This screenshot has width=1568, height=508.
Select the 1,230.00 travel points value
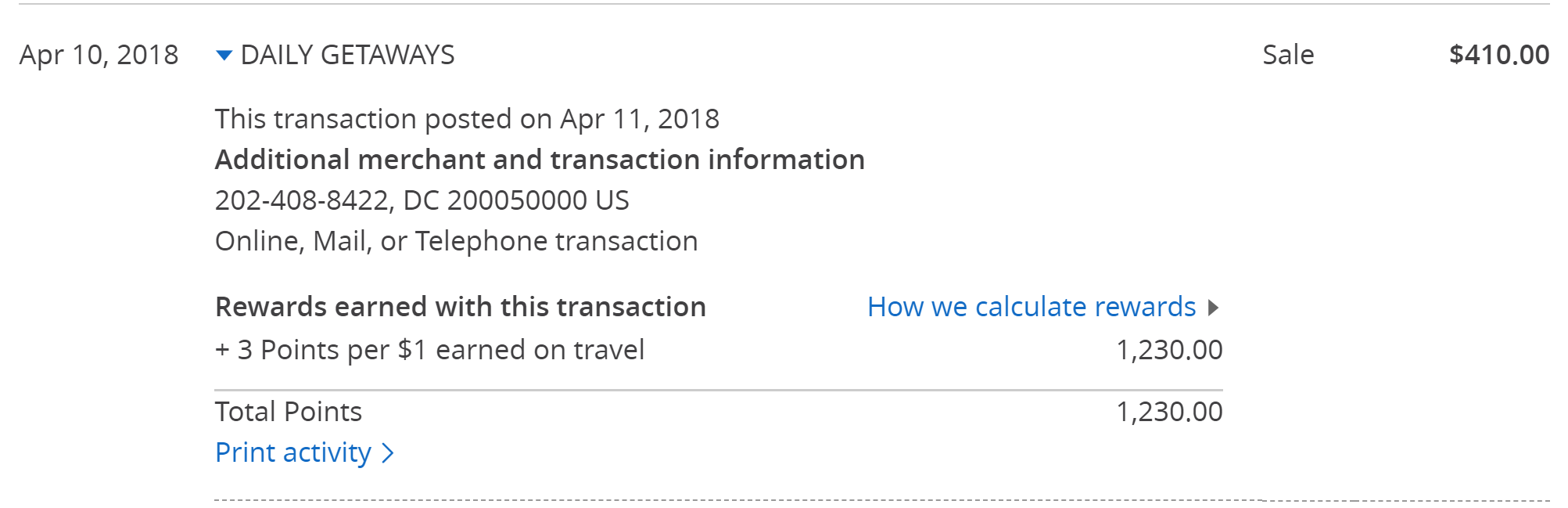point(1169,351)
